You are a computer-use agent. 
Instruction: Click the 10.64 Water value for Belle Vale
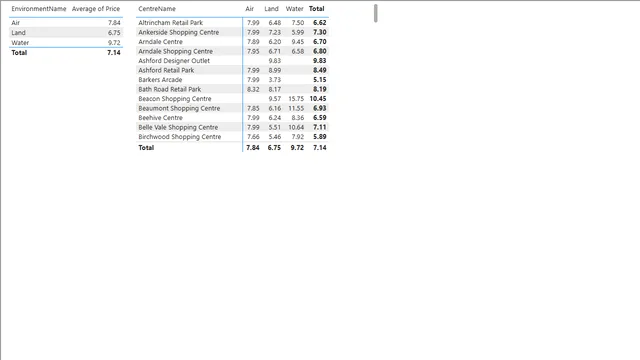click(x=296, y=127)
